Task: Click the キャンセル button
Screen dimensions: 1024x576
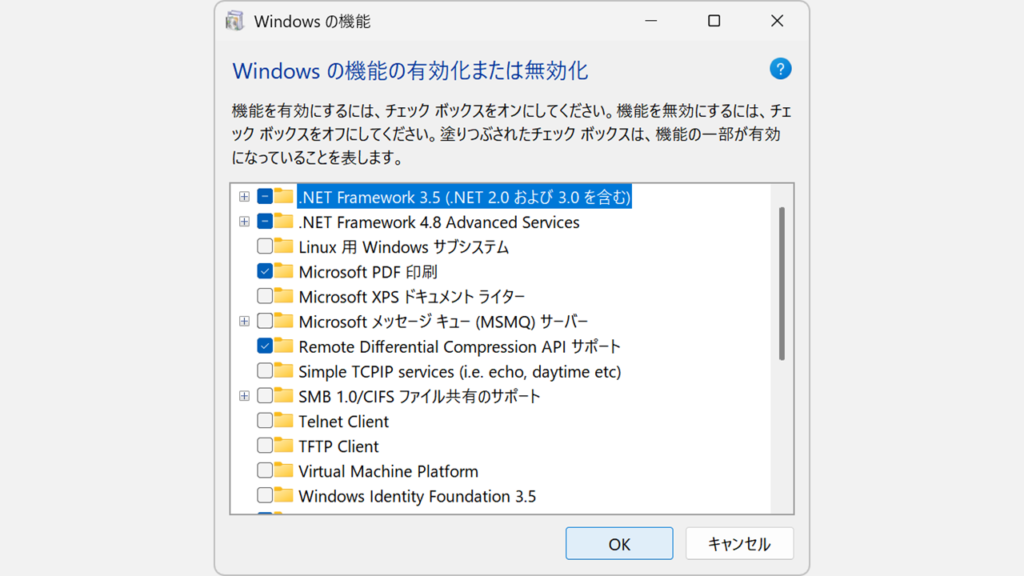Action: [x=739, y=544]
